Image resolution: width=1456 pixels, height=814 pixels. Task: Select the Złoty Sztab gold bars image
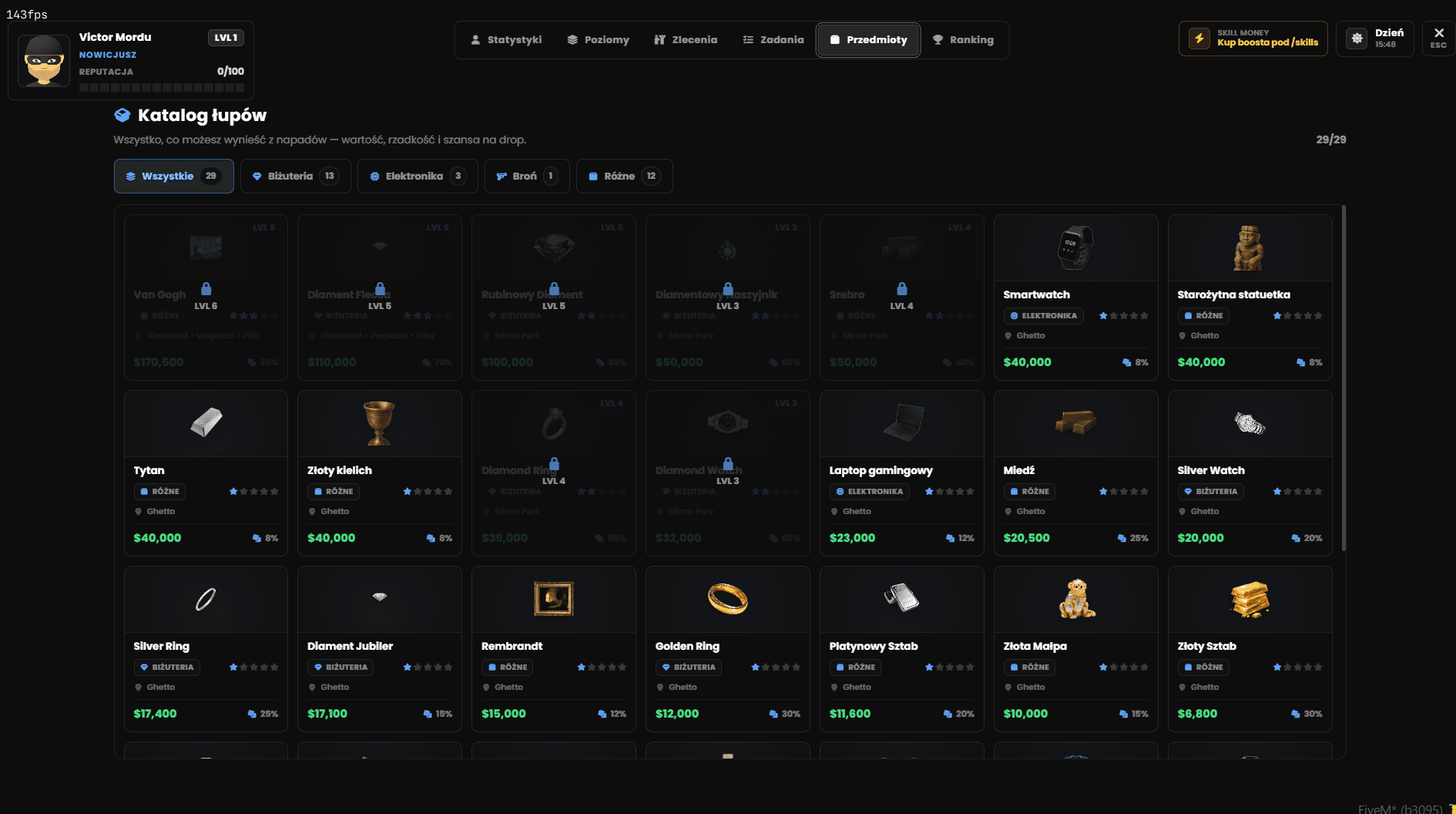pyautogui.click(x=1250, y=599)
